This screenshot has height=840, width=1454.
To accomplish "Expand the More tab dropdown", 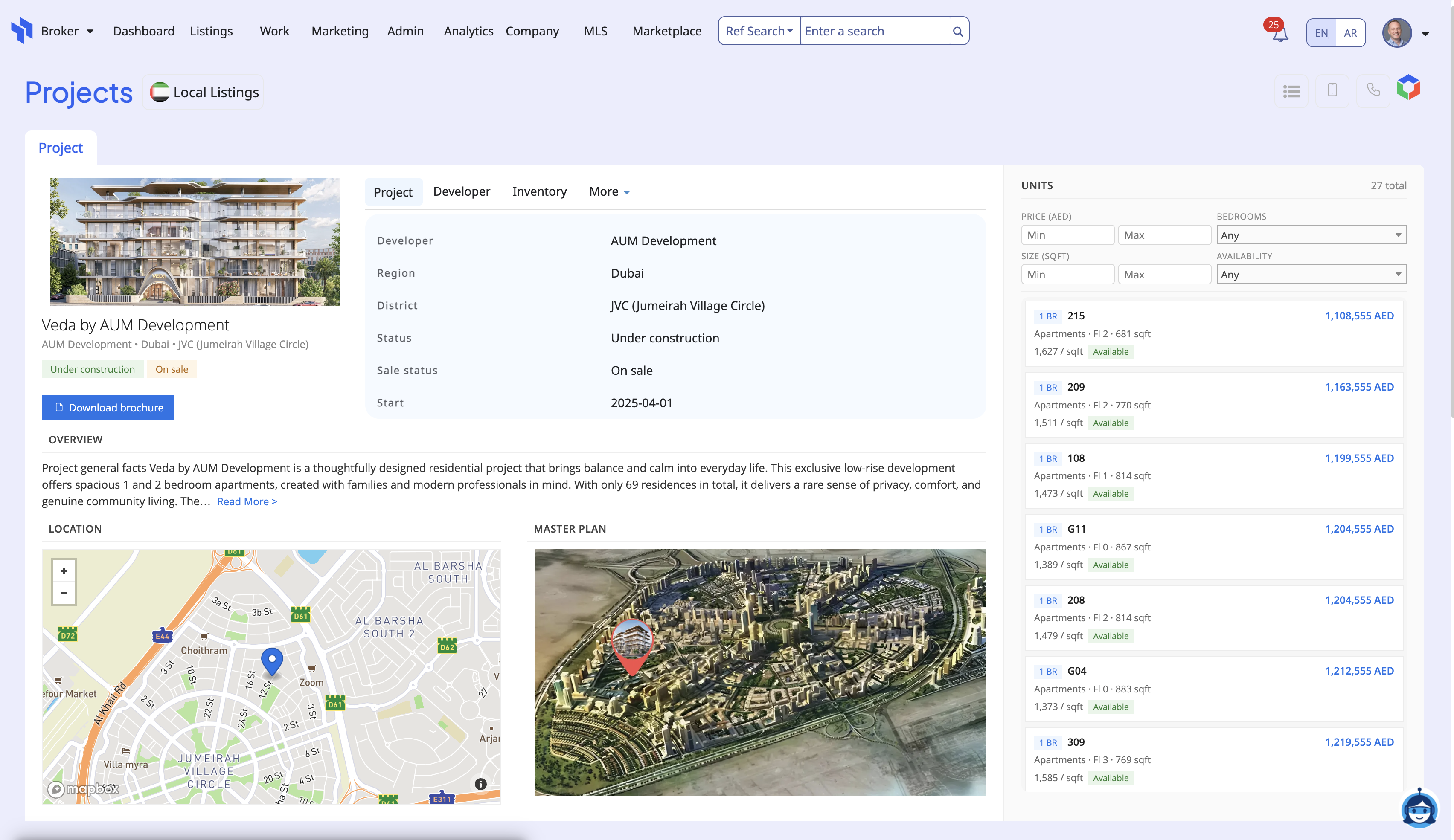I will [609, 191].
